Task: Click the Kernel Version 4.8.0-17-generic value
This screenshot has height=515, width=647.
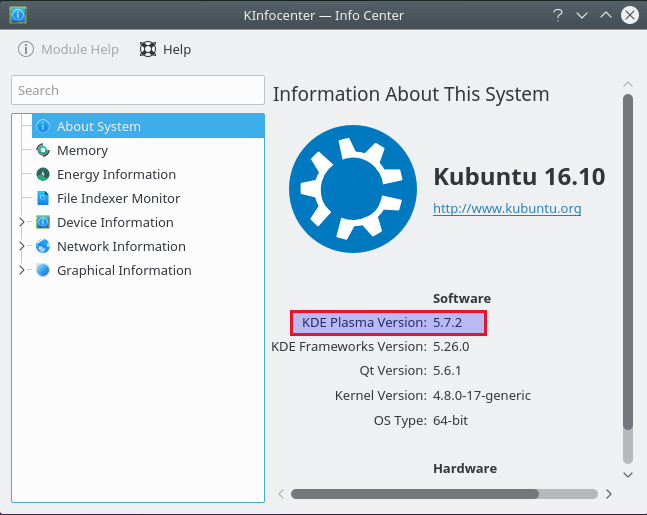Action: pyautogui.click(x=482, y=396)
